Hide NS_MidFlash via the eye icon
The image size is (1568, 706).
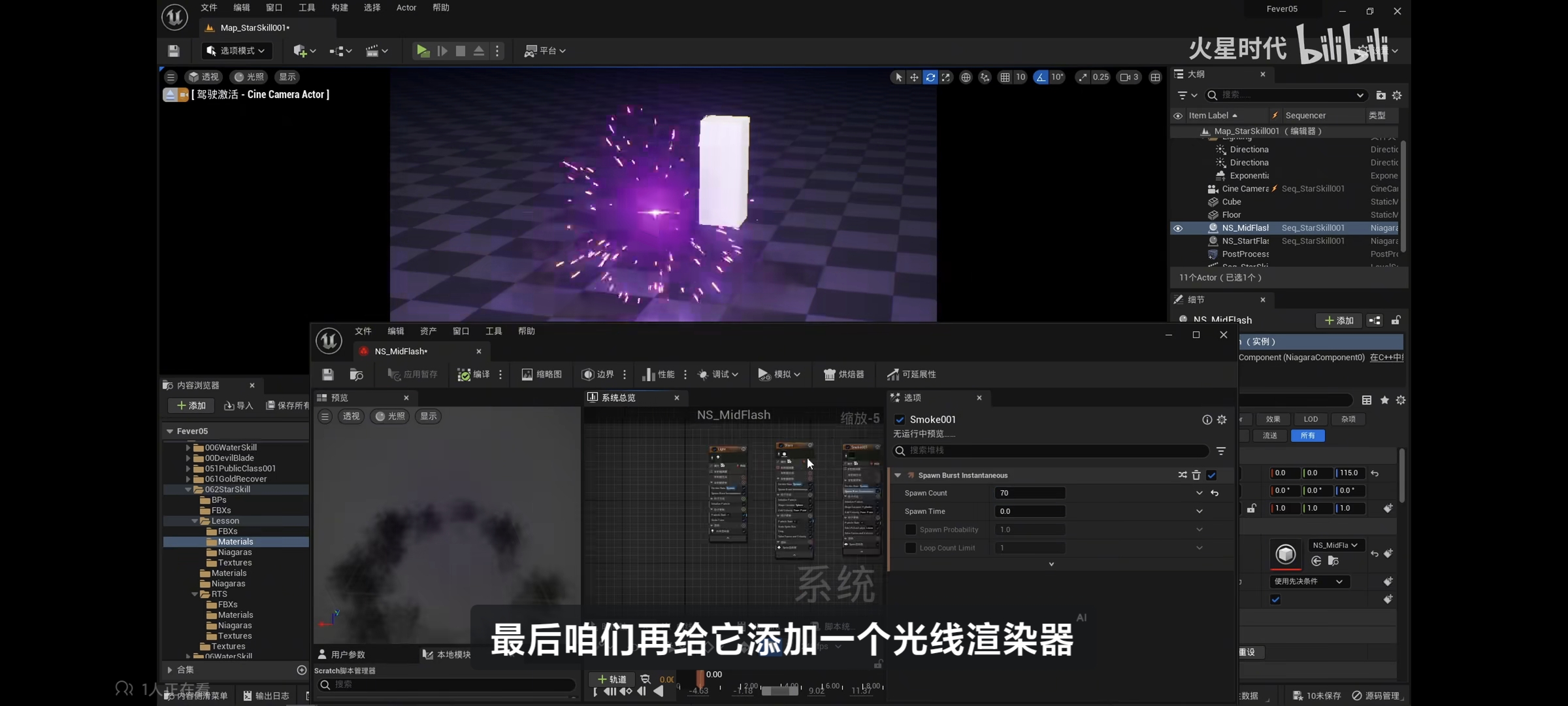1178,228
